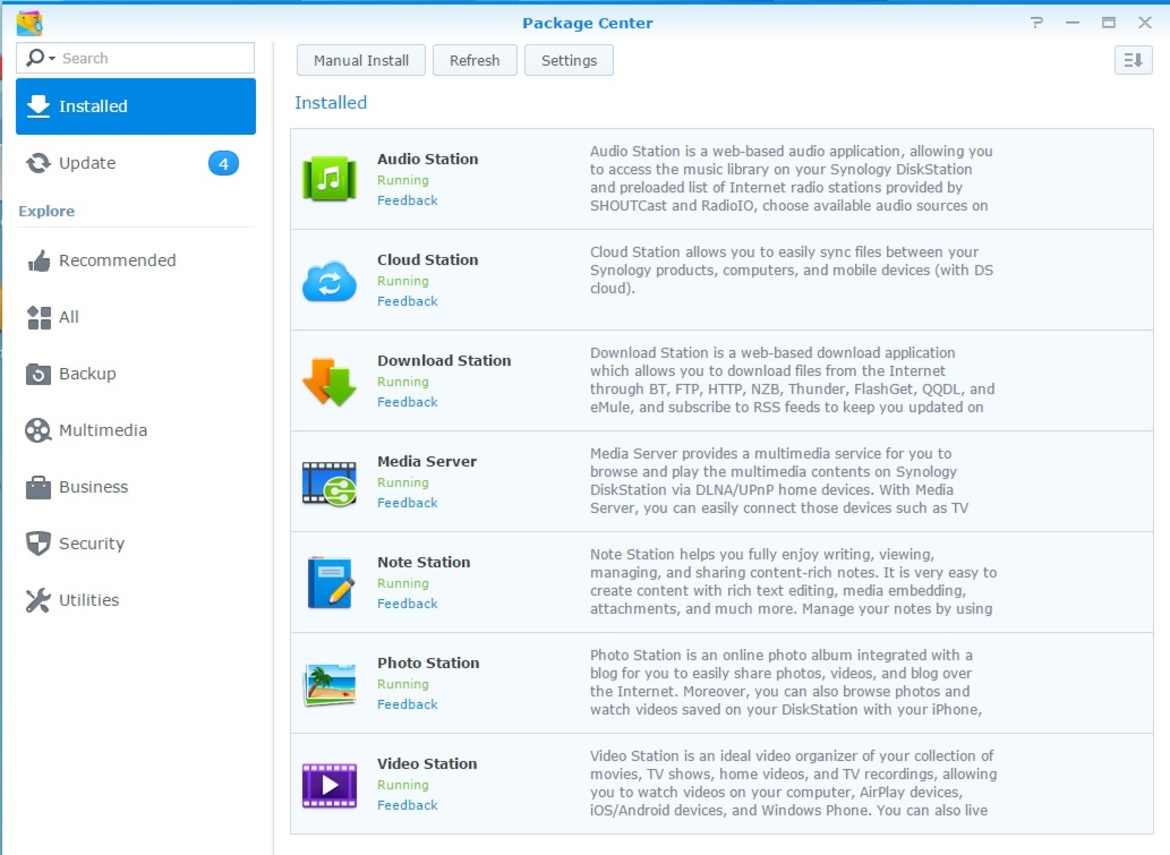
Task: Toggle the sort order icon button
Action: tap(1133, 60)
